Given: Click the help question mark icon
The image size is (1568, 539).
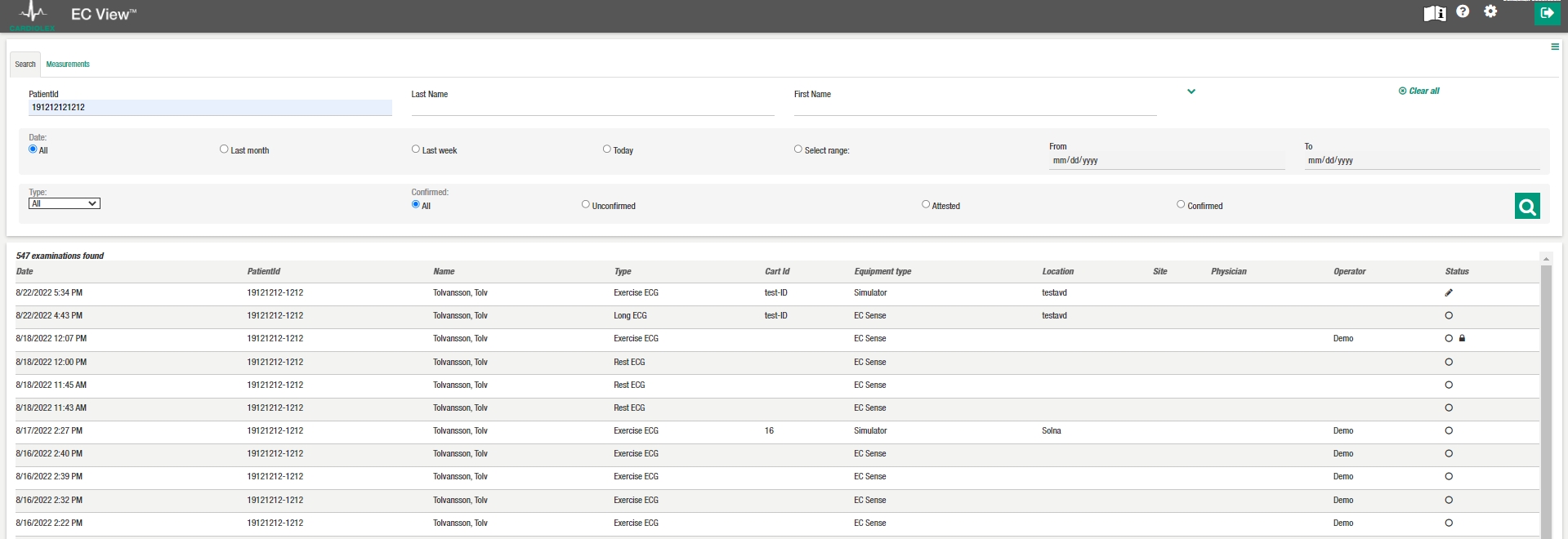Looking at the screenshot, I should tap(1463, 11).
